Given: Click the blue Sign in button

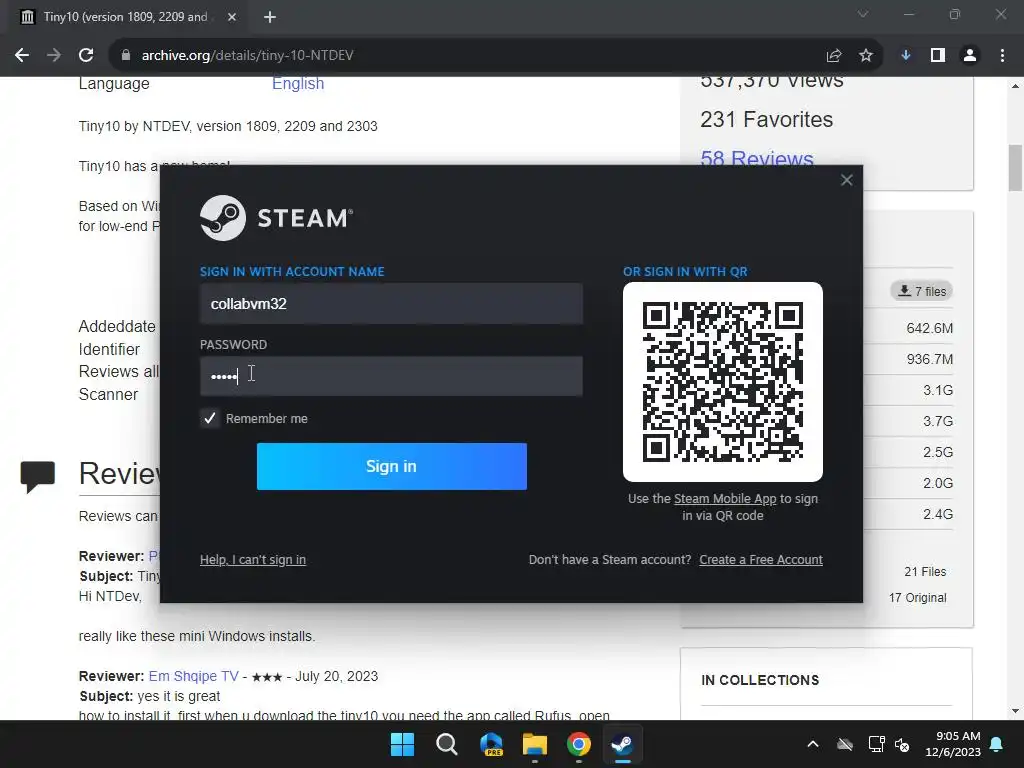Looking at the screenshot, I should 391,466.
